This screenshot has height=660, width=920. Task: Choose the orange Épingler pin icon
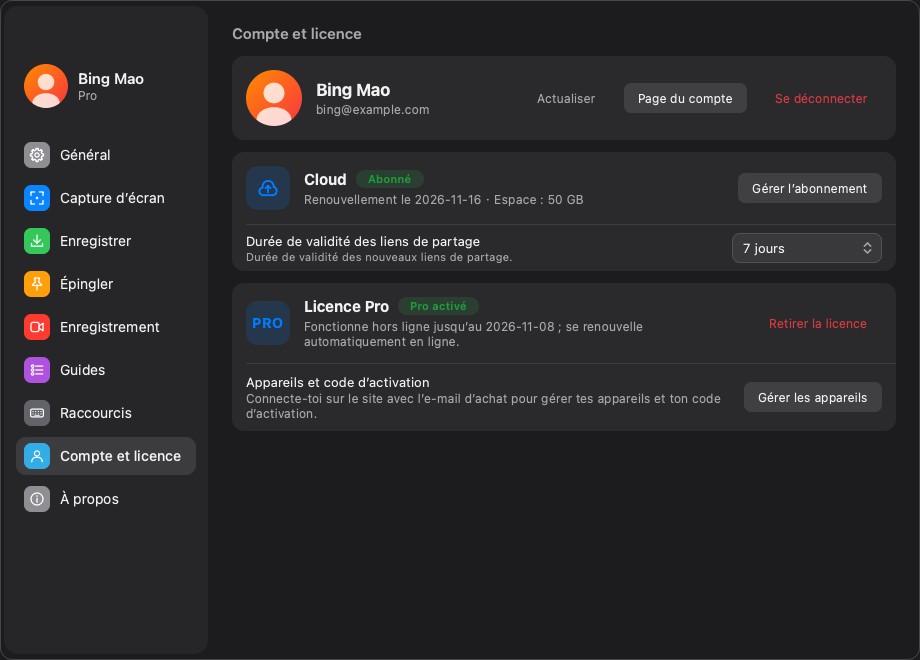[37, 284]
